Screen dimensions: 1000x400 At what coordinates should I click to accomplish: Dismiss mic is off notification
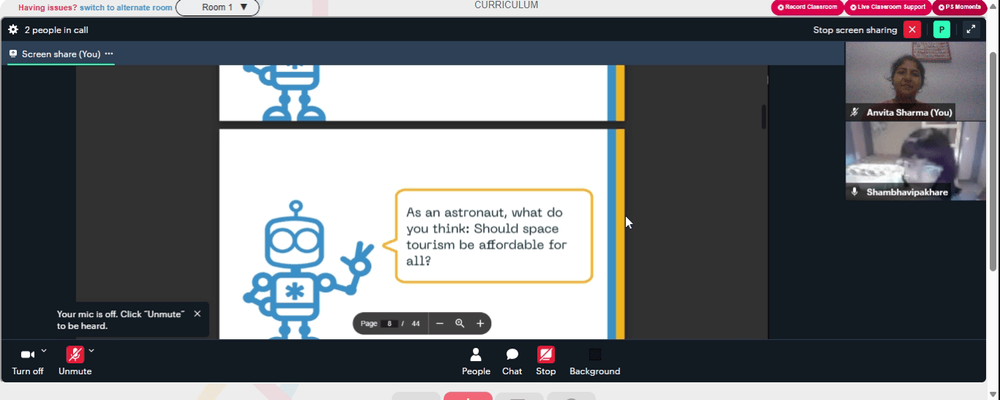tap(197, 313)
